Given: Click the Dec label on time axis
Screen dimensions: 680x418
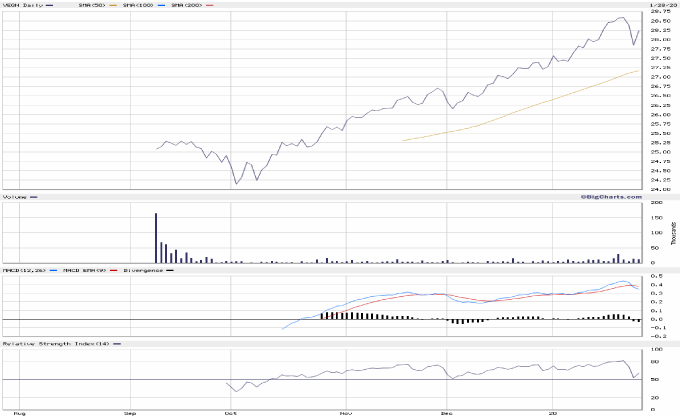Looking at the screenshot, I should 446,412.
